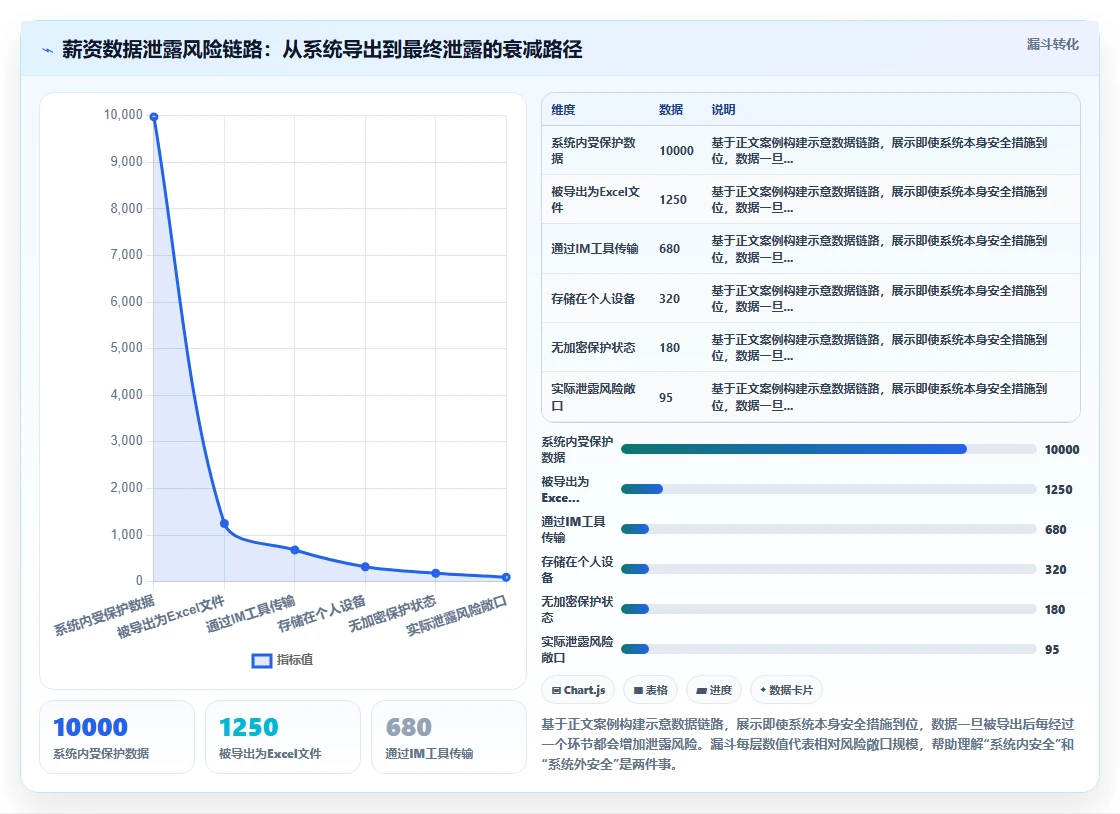Click the 通过IM工具传输 progress bar
The height and width of the screenshot is (814, 1120).
pyautogui.click(x=829, y=529)
